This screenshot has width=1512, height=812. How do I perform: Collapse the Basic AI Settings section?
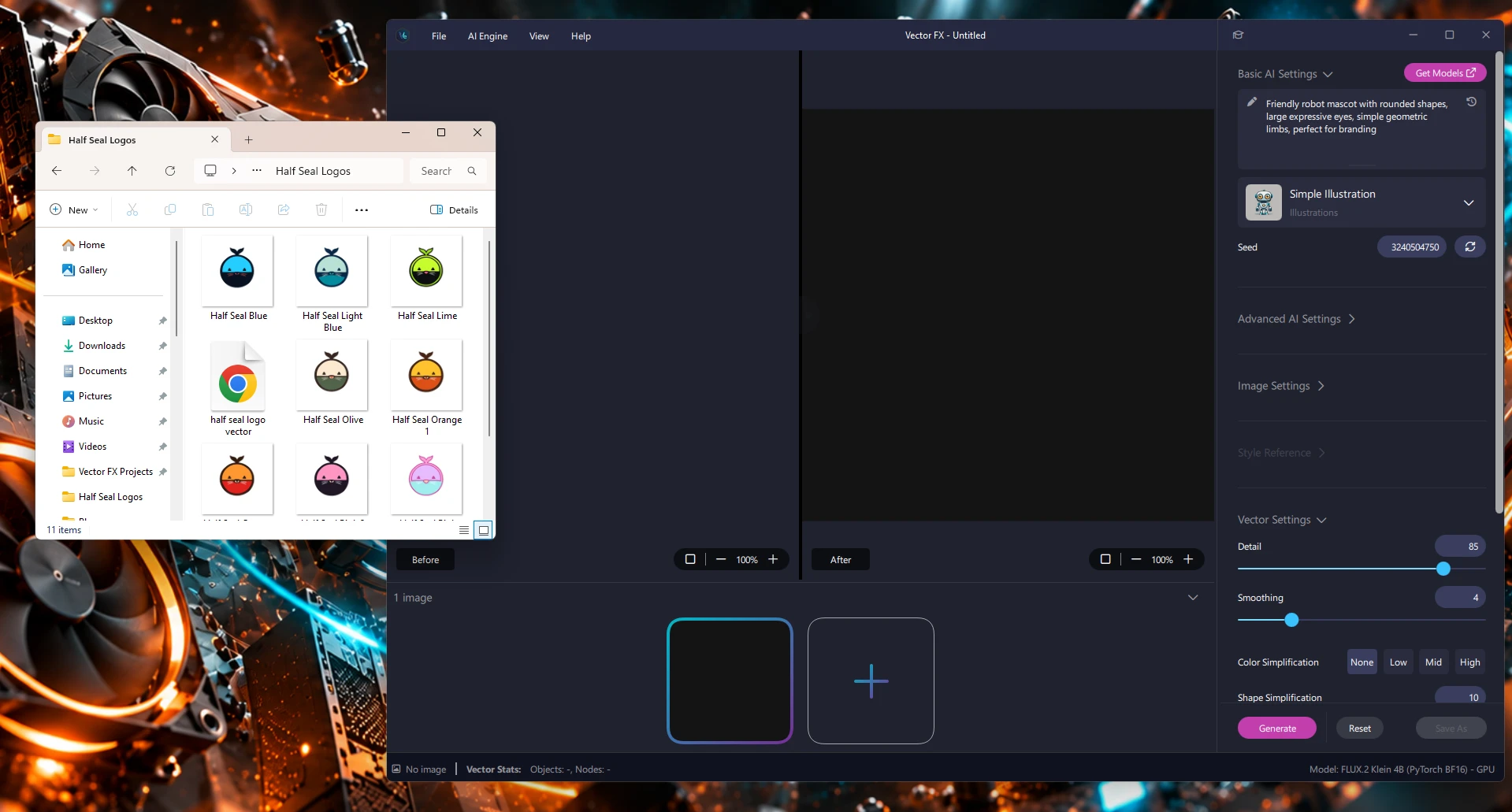(1285, 74)
